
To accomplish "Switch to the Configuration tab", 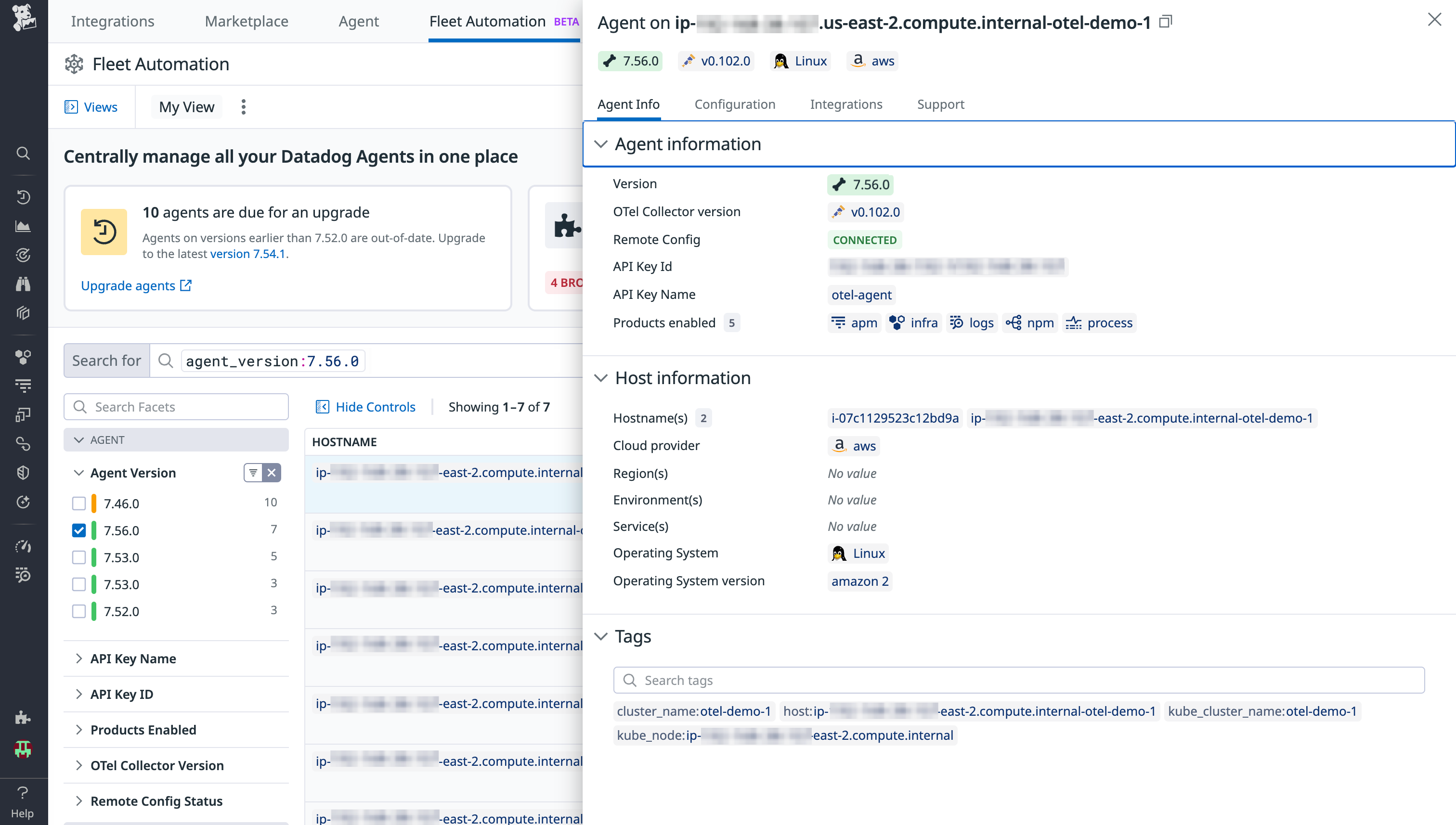I will pyautogui.click(x=735, y=104).
